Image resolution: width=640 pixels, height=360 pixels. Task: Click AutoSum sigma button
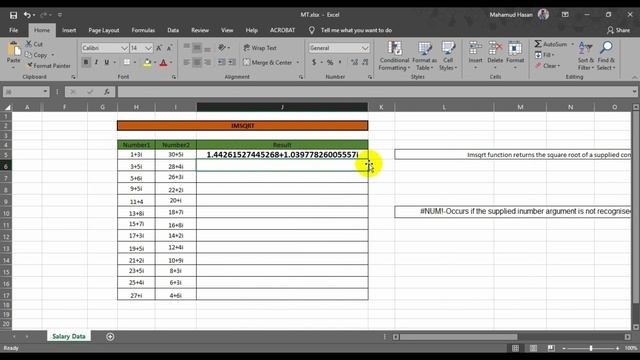[x=551, y=44]
